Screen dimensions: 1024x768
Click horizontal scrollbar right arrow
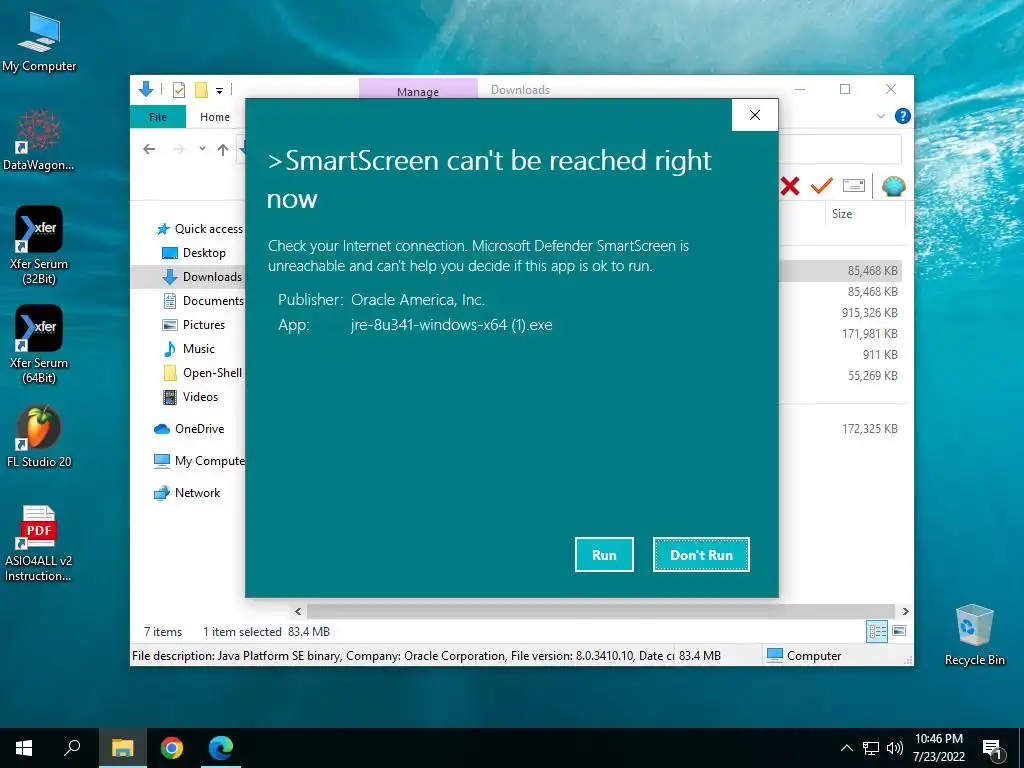click(905, 611)
